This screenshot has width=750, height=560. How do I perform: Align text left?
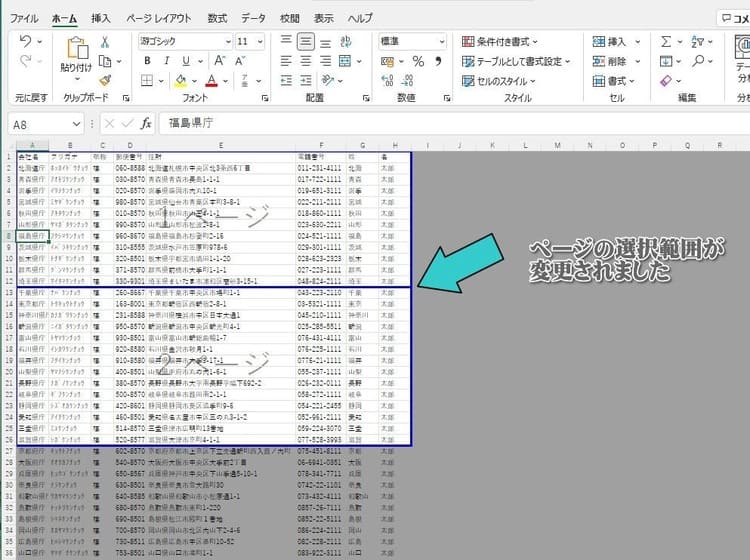point(286,61)
